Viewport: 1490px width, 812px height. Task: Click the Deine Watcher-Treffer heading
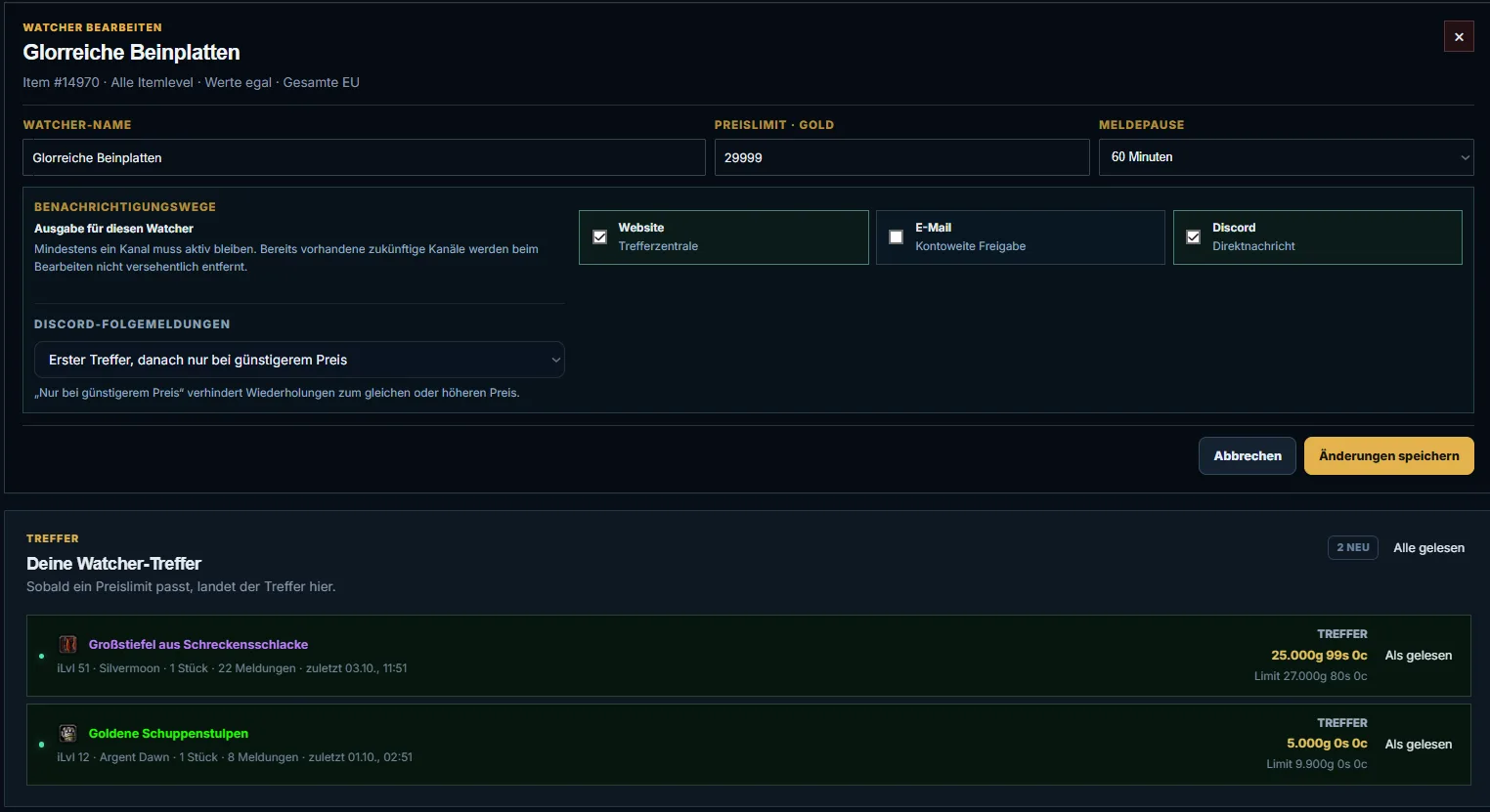tap(113, 564)
